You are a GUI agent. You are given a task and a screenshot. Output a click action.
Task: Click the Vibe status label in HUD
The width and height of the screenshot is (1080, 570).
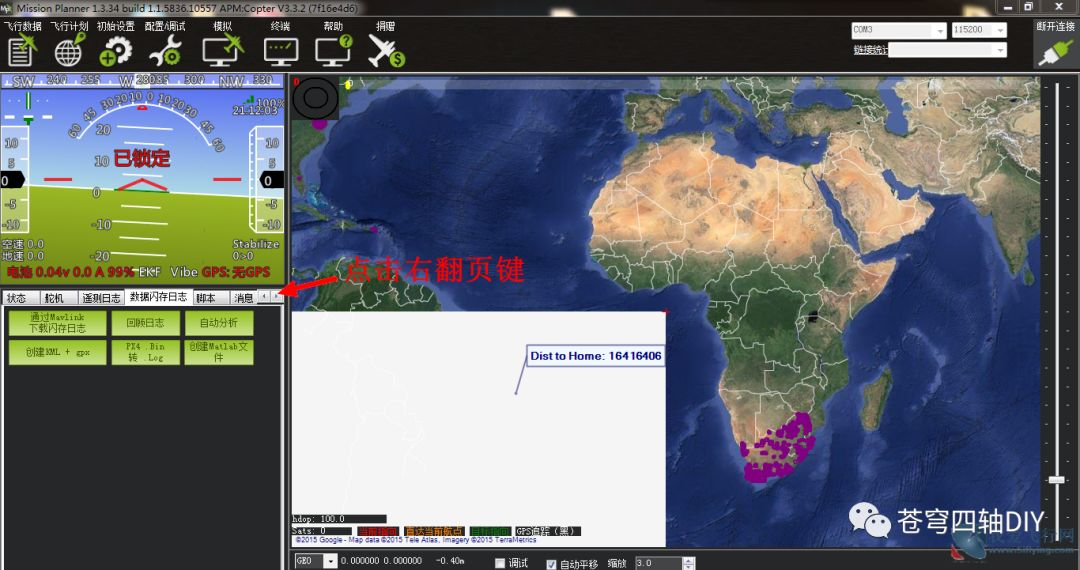point(183,272)
